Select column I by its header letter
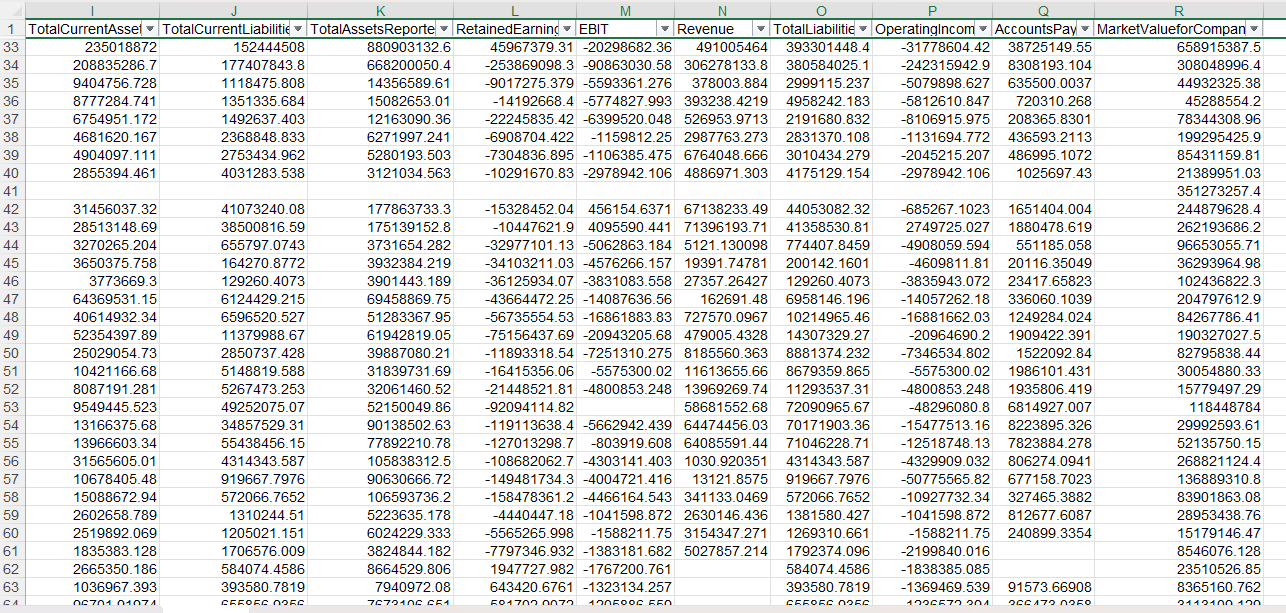 (91, 10)
